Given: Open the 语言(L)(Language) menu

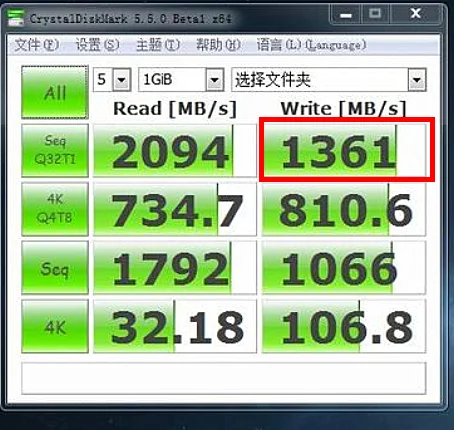Looking at the screenshot, I should [312, 45].
